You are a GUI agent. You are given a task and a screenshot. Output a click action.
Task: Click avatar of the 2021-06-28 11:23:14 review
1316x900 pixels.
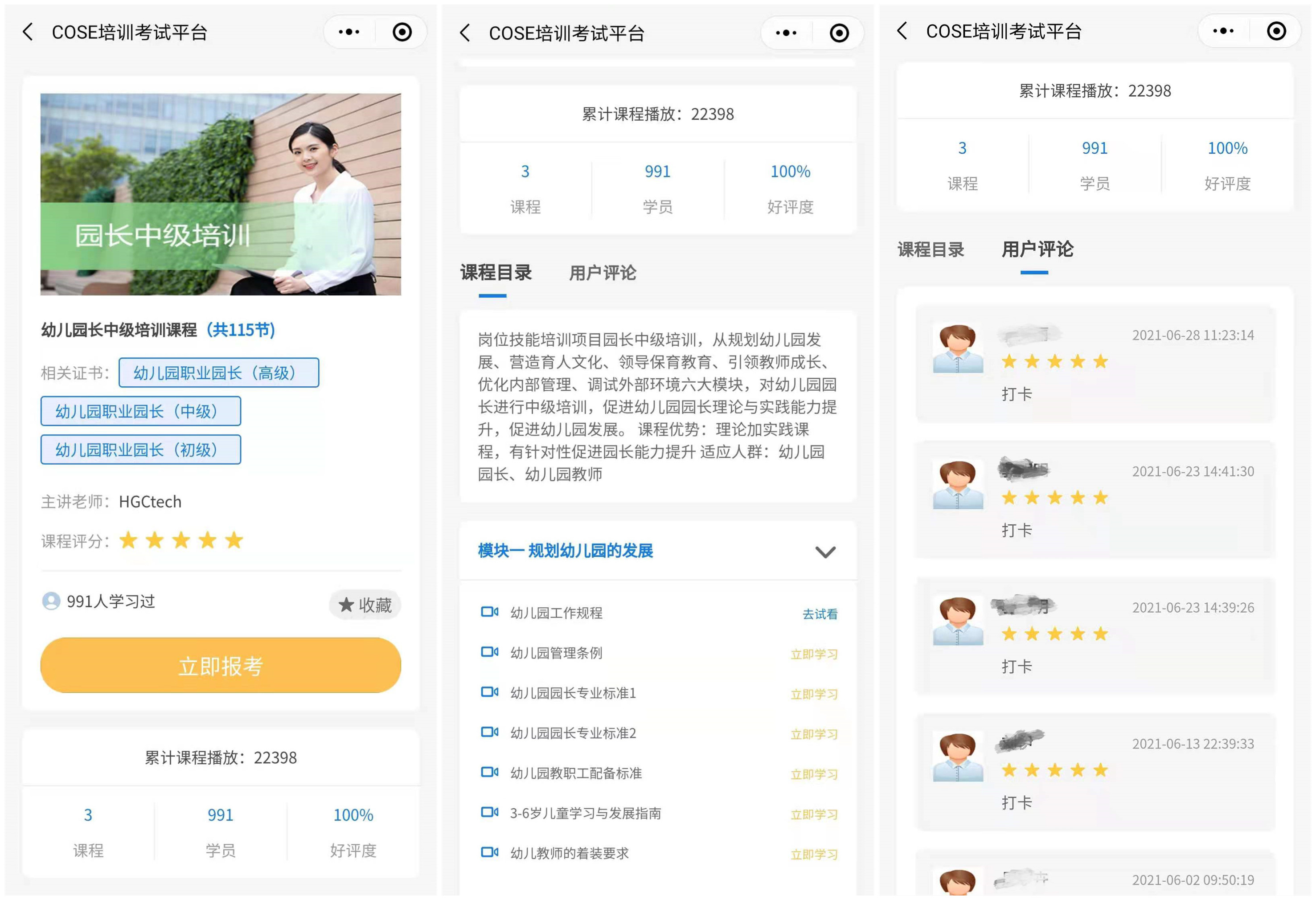[958, 348]
